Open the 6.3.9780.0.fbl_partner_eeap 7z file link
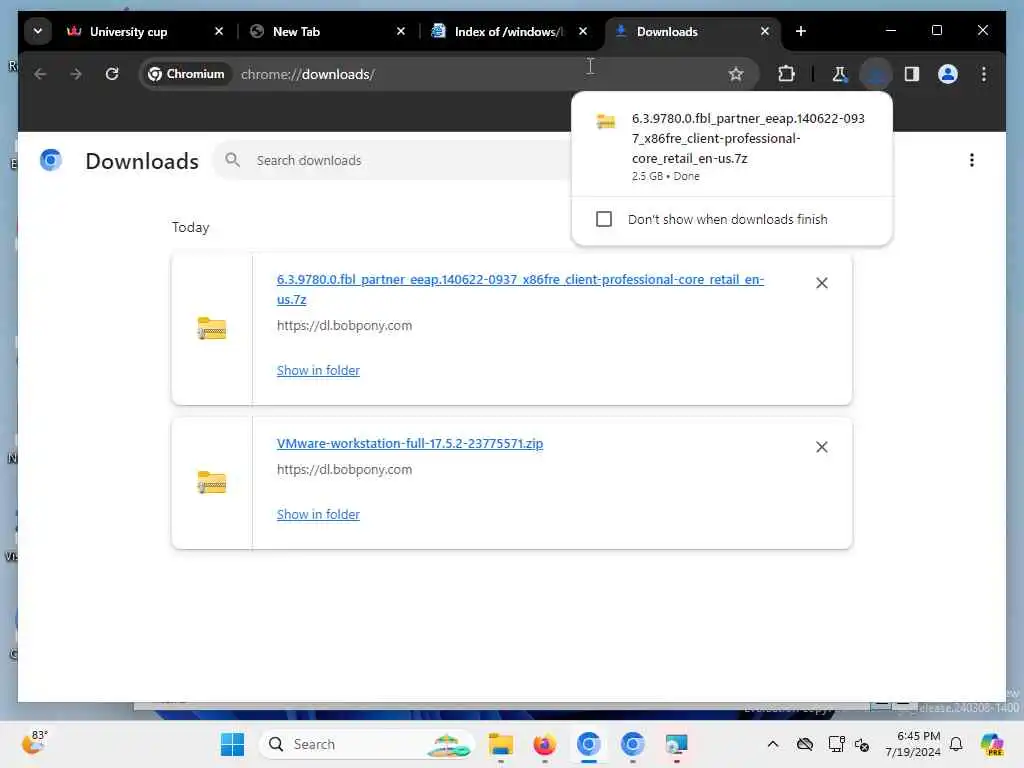 click(x=520, y=289)
